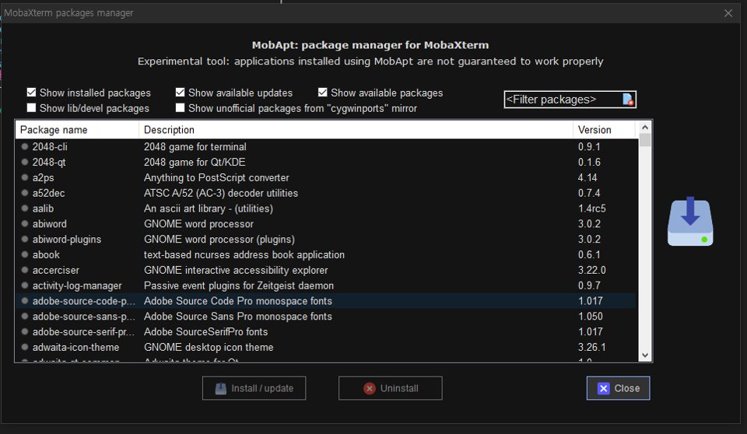
Task: Click the grey bullet beside a2ps
Action: pyautogui.click(x=25, y=178)
